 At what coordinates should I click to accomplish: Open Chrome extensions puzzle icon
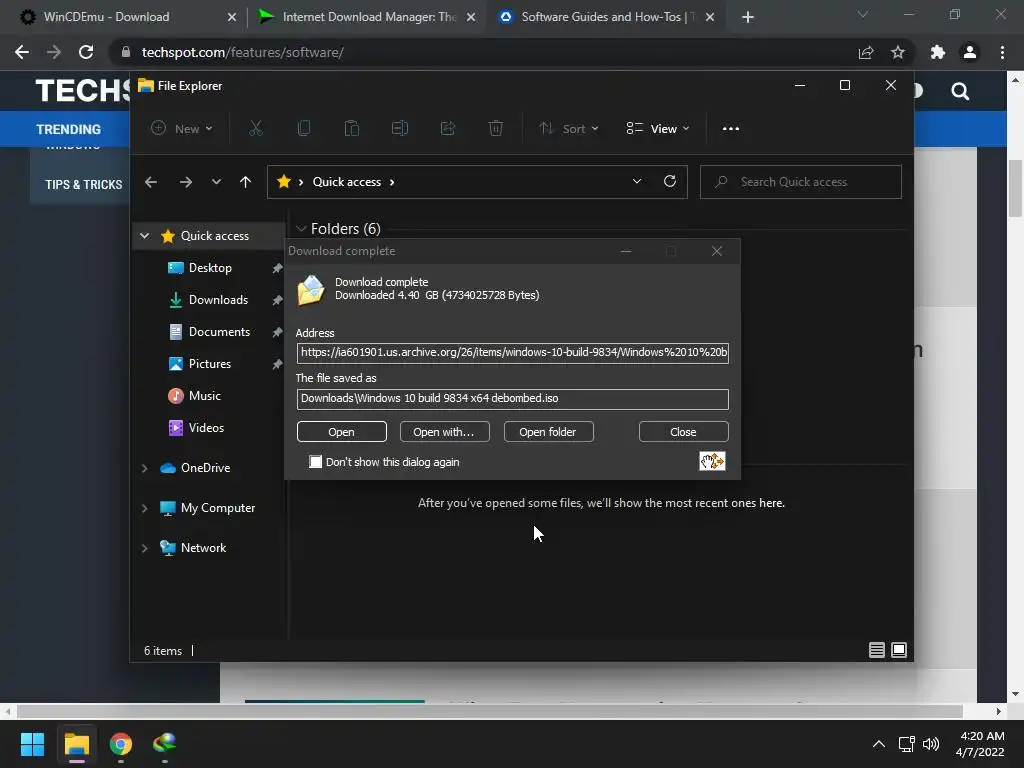point(938,52)
